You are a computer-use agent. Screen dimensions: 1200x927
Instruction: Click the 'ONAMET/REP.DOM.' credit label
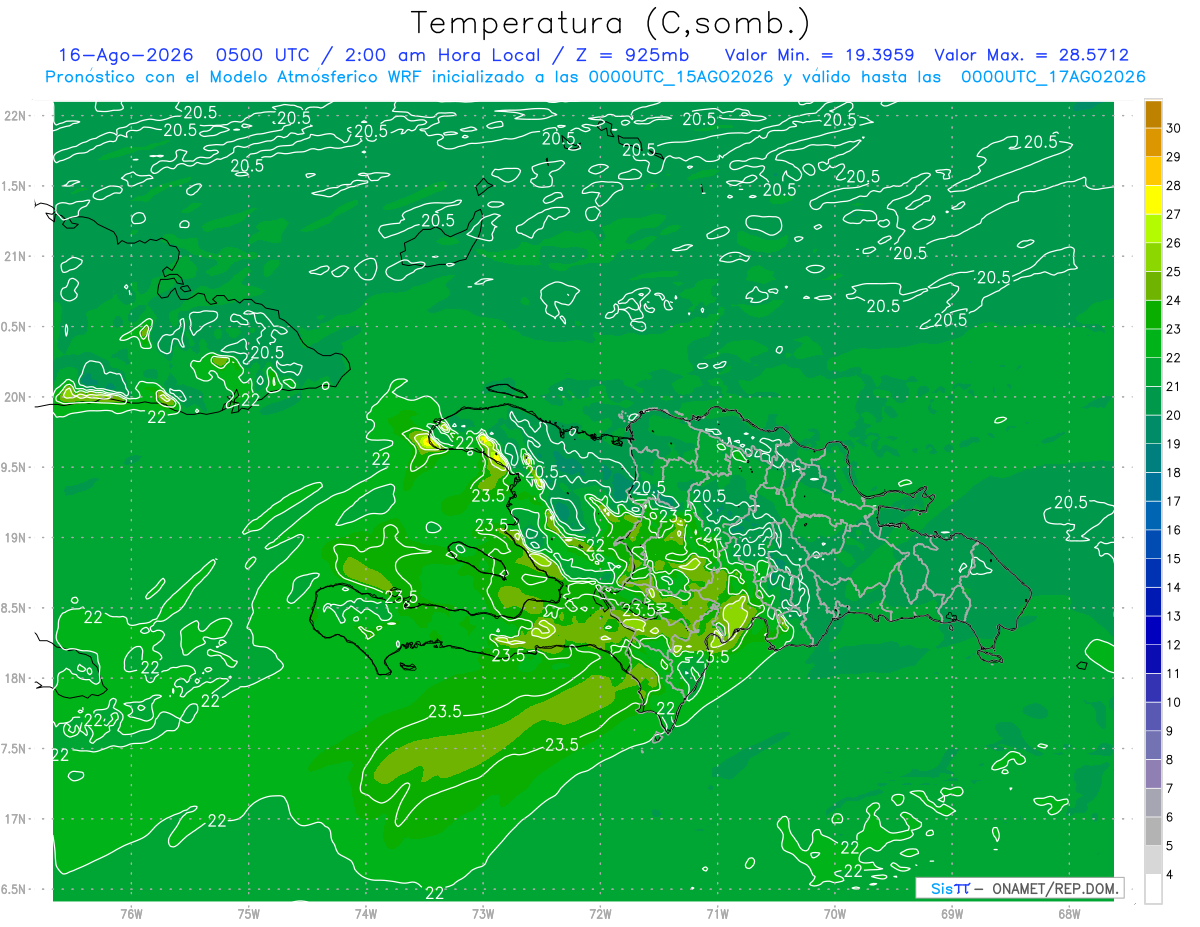point(1053,888)
